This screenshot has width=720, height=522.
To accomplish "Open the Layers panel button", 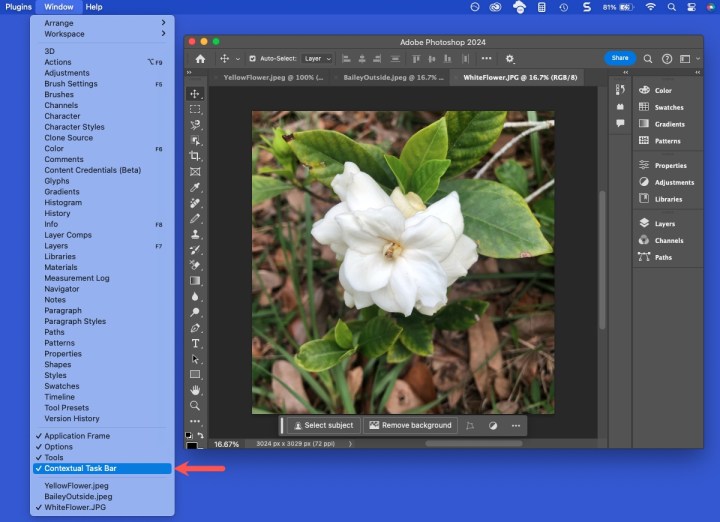I will tap(658, 224).
